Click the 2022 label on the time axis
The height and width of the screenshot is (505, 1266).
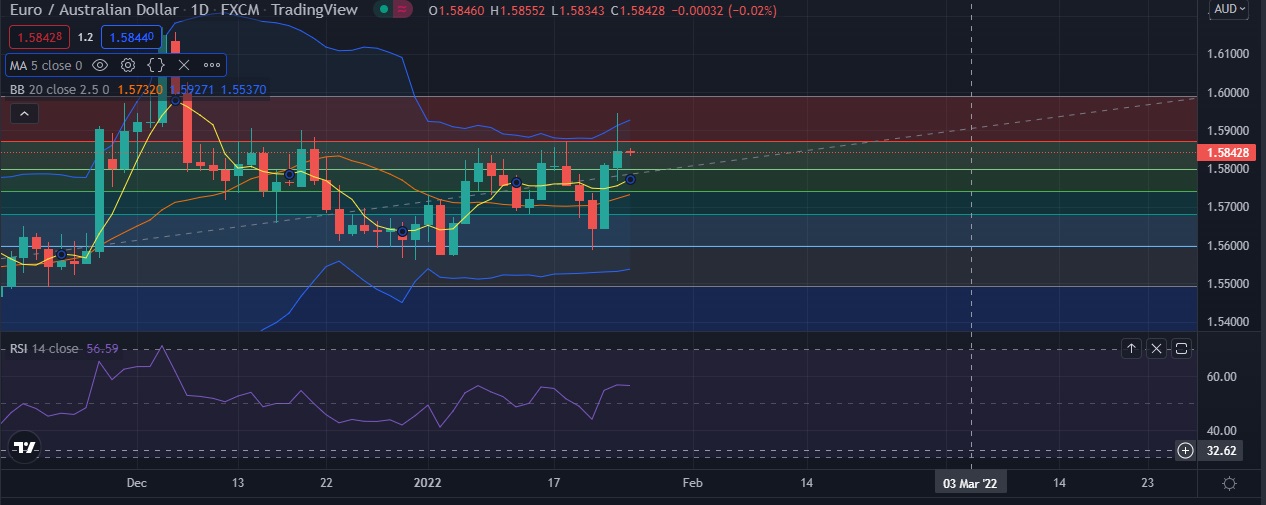coord(429,483)
